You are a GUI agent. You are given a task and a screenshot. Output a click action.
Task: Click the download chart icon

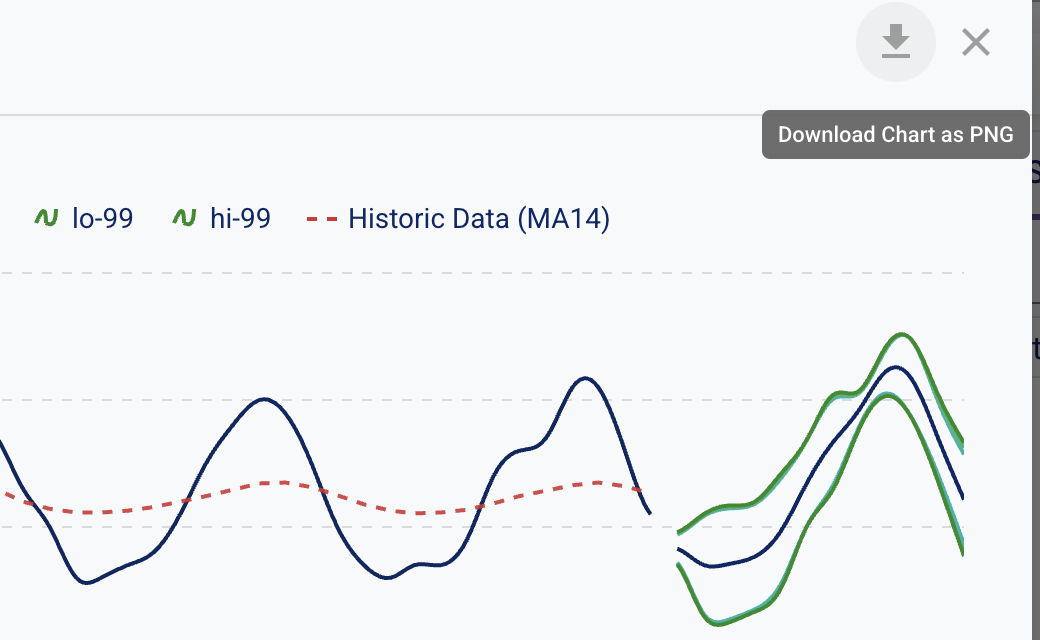(x=895, y=42)
